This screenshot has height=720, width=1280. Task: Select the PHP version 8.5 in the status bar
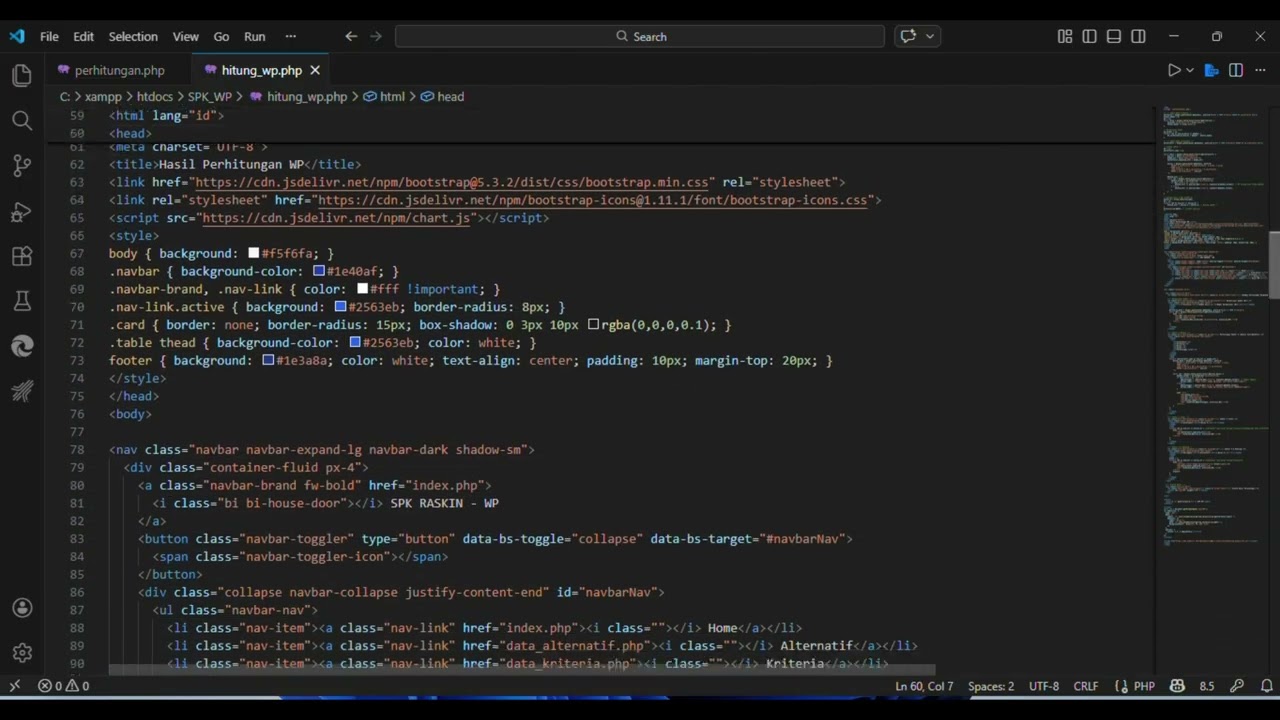[1207, 686]
